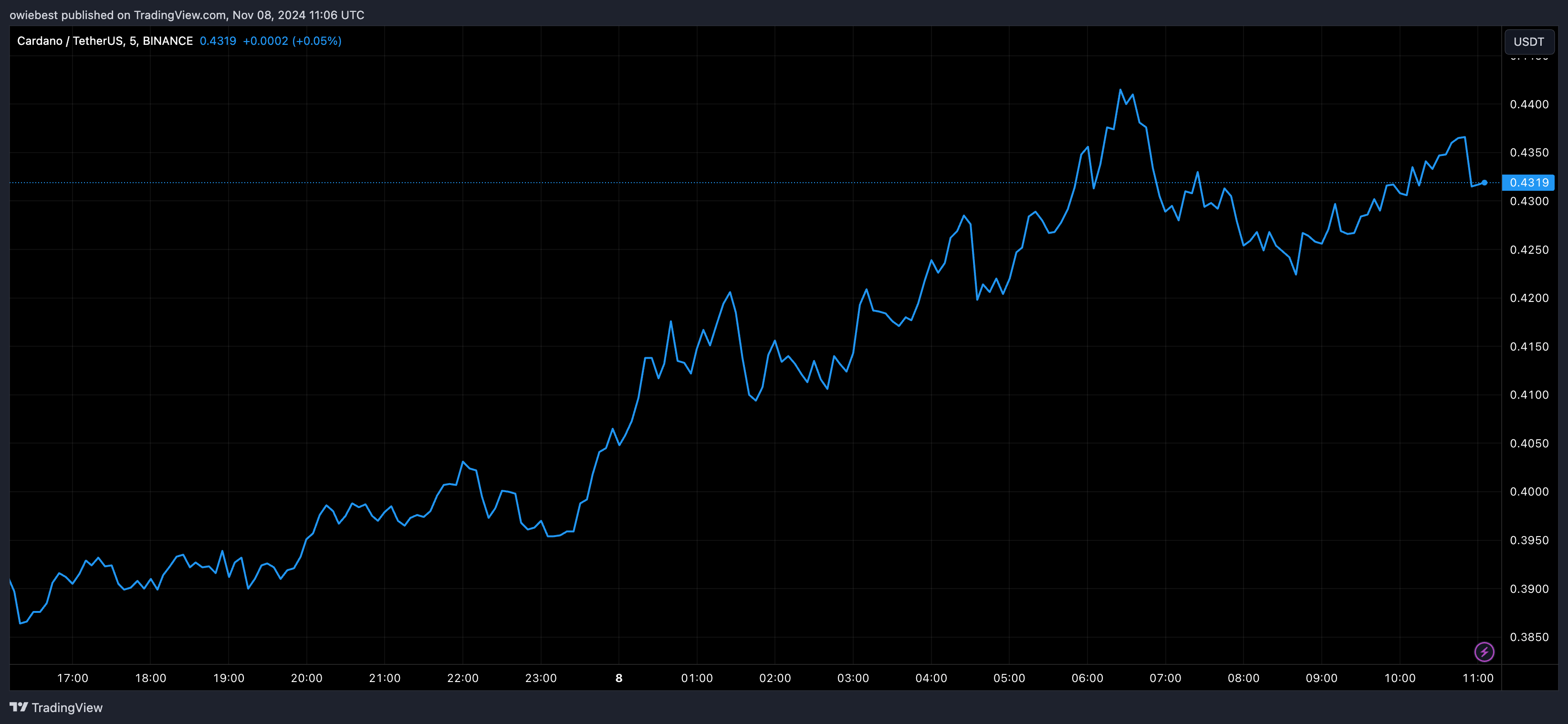Click the last-price dot on the line
This screenshot has height=724, width=1568.
[x=1484, y=183]
